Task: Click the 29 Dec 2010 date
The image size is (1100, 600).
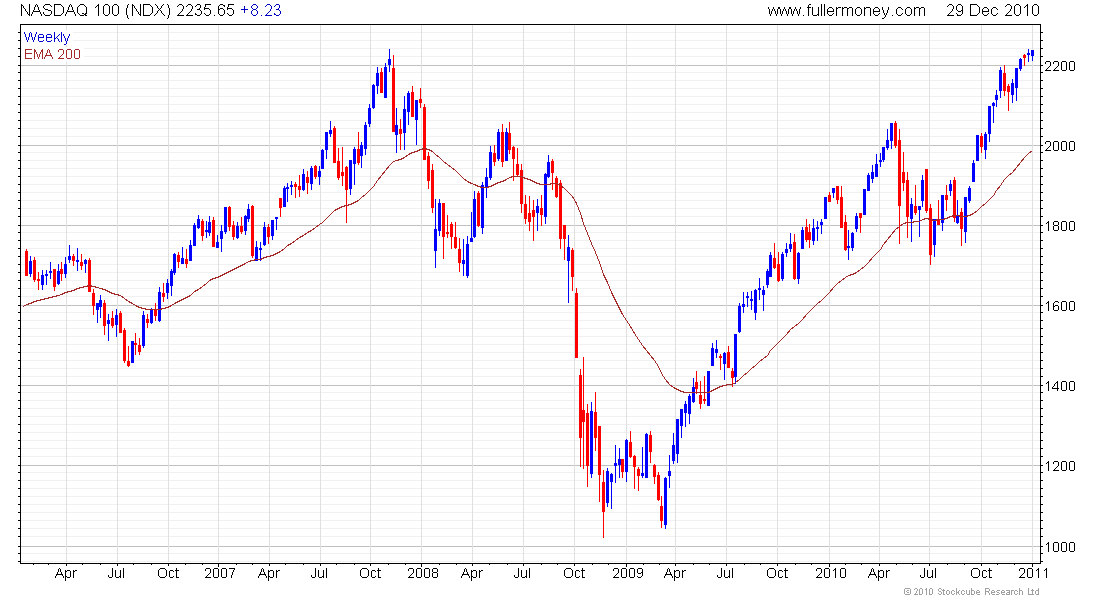Action: (x=993, y=11)
